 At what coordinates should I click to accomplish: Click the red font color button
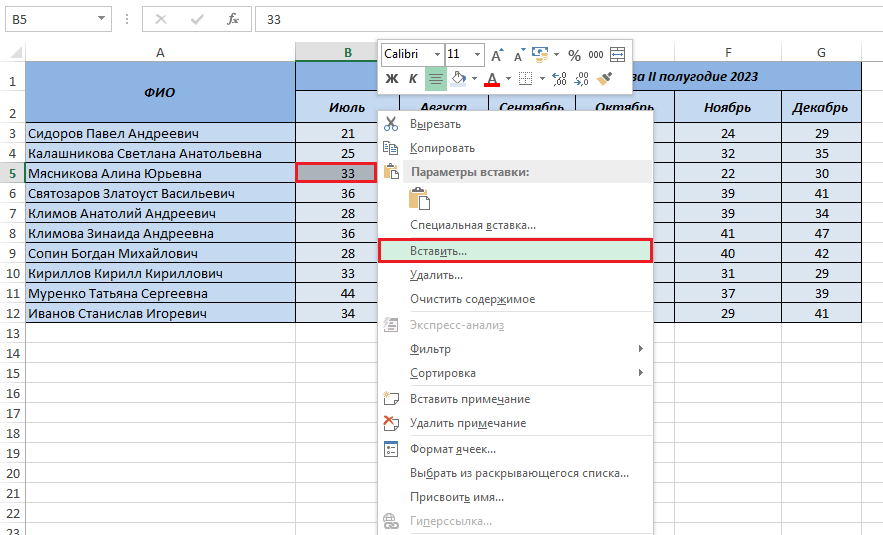click(x=491, y=78)
